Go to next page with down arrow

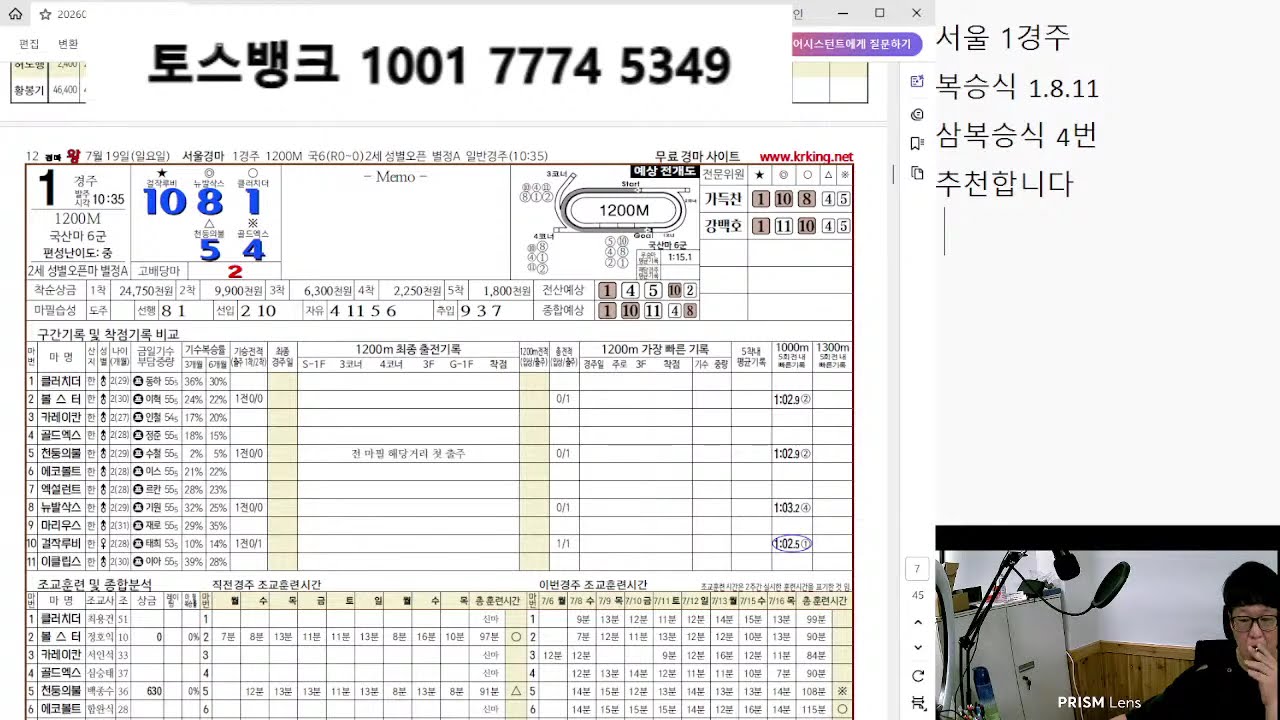(x=918, y=648)
